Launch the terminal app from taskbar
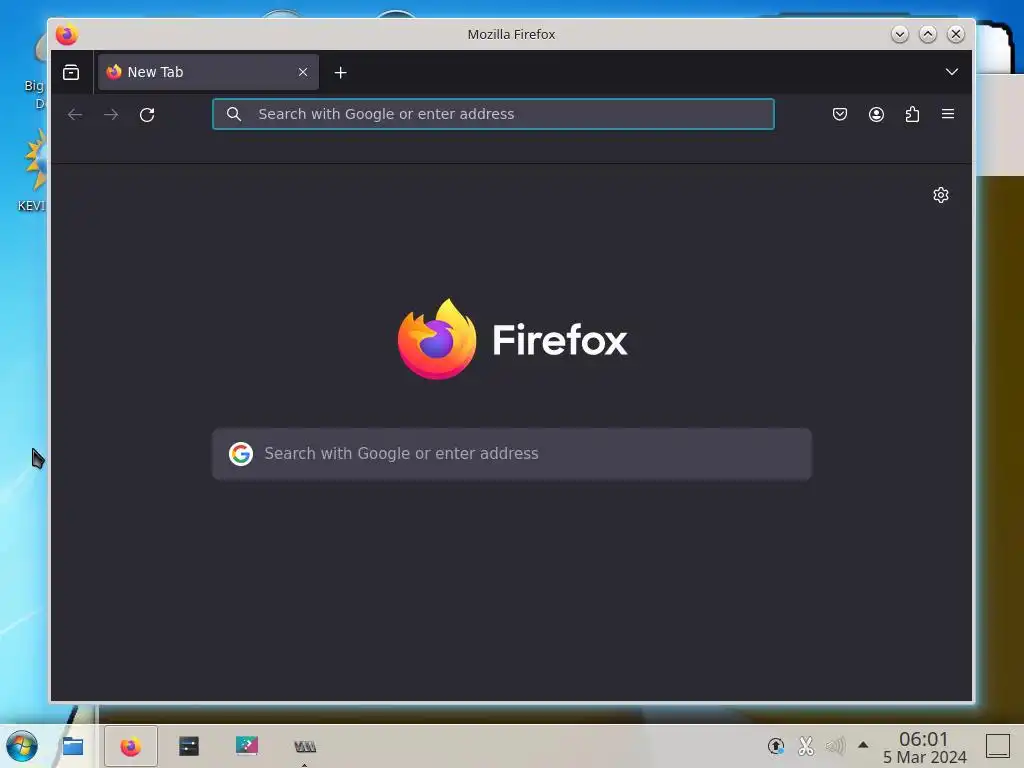 (189, 746)
